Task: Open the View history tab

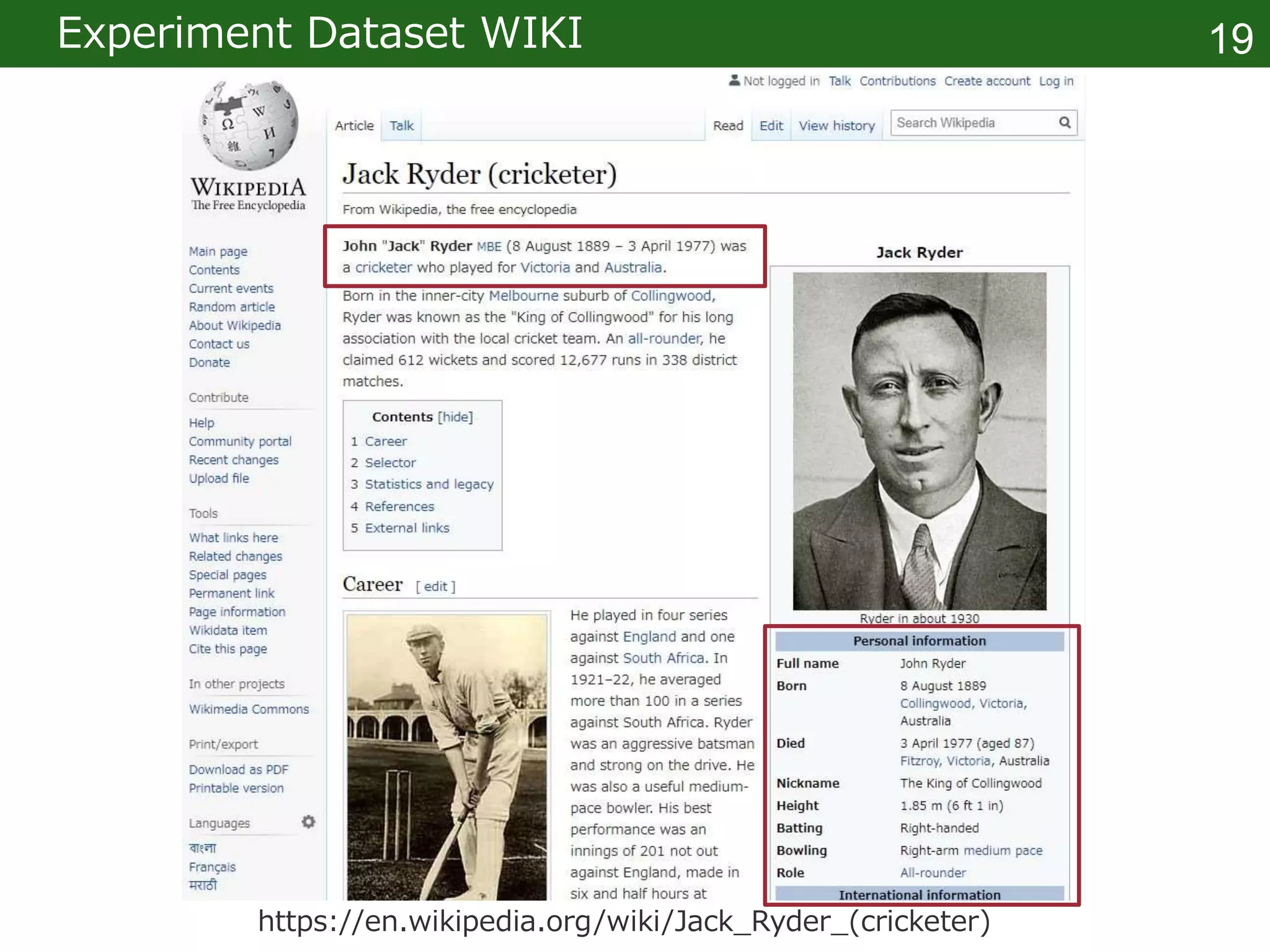Action: (837, 126)
